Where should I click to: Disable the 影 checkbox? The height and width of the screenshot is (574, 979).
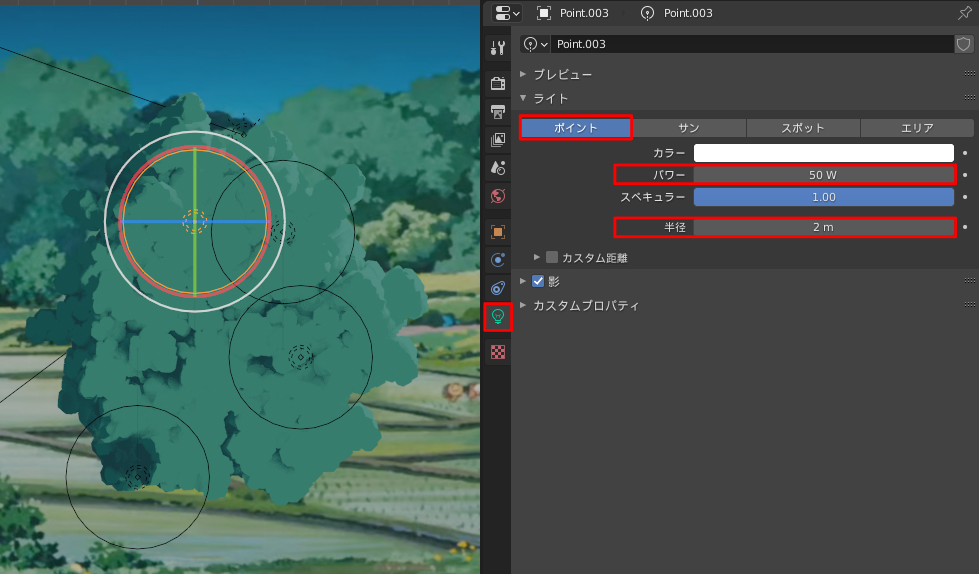(538, 281)
